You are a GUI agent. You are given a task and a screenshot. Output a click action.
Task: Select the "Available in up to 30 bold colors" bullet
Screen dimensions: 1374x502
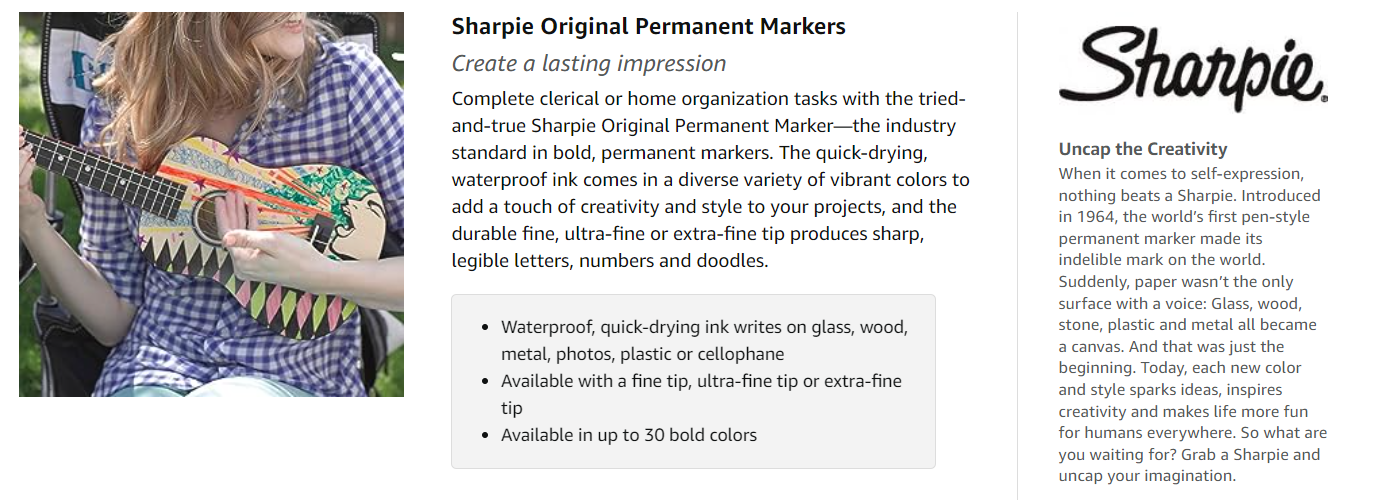pyautogui.click(x=628, y=435)
